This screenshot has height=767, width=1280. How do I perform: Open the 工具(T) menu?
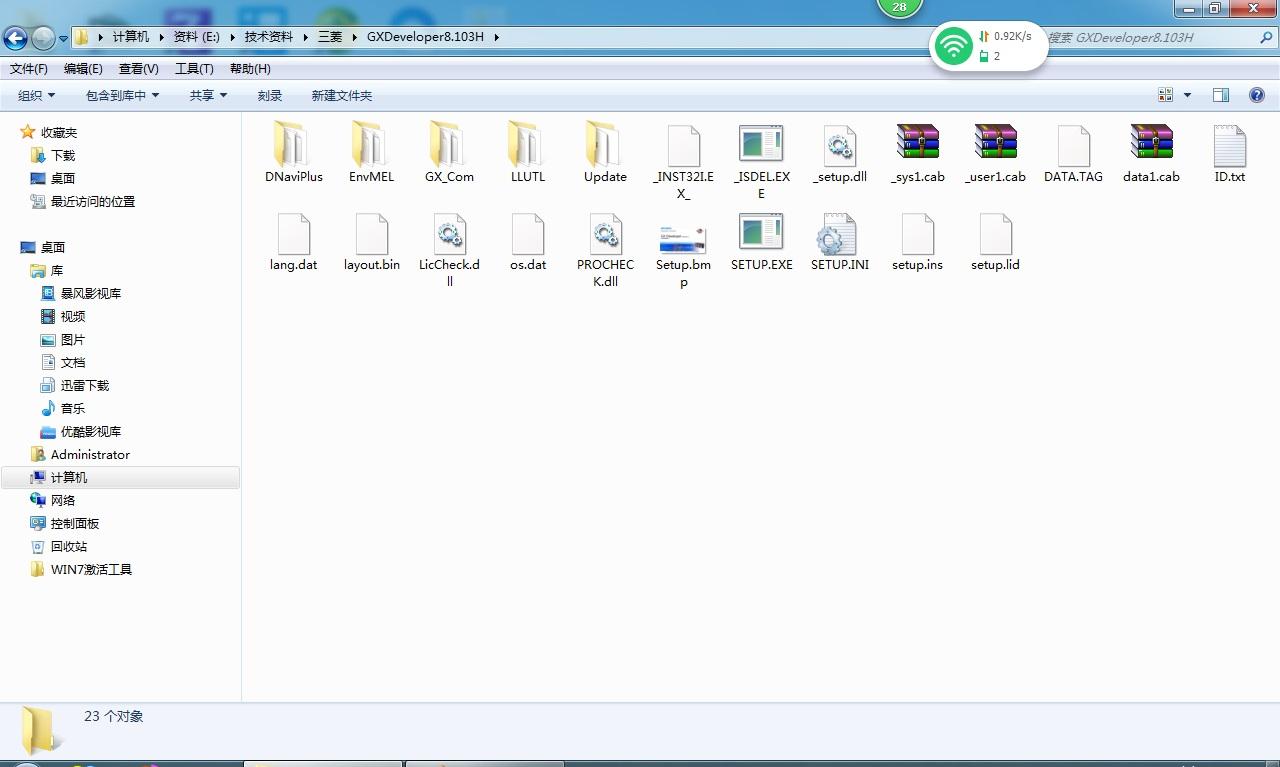pyautogui.click(x=194, y=69)
